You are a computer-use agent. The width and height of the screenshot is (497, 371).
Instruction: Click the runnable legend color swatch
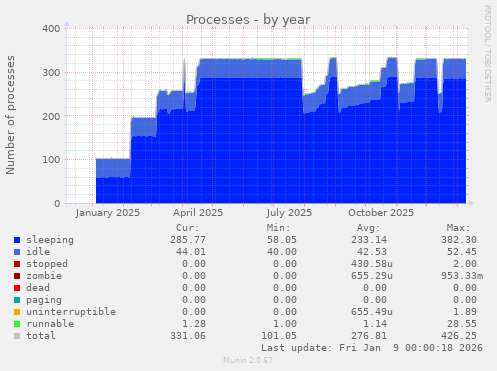click(x=17, y=324)
